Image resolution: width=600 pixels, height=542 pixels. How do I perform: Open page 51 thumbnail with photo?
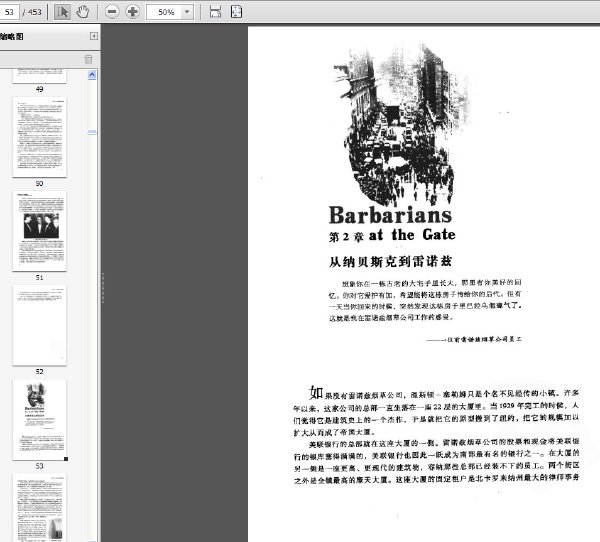click(x=39, y=231)
